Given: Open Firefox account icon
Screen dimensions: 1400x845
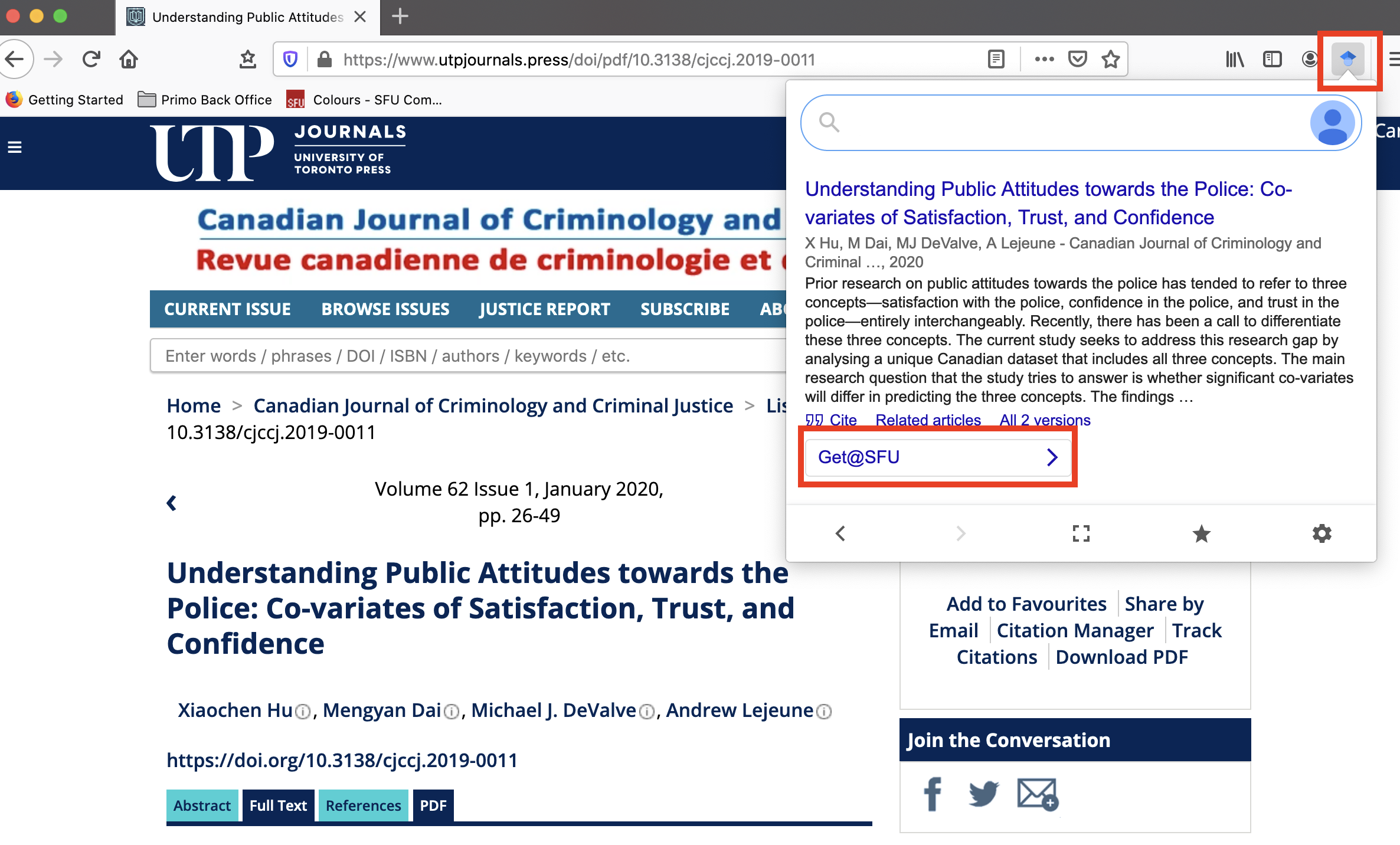Looking at the screenshot, I should (x=1309, y=59).
